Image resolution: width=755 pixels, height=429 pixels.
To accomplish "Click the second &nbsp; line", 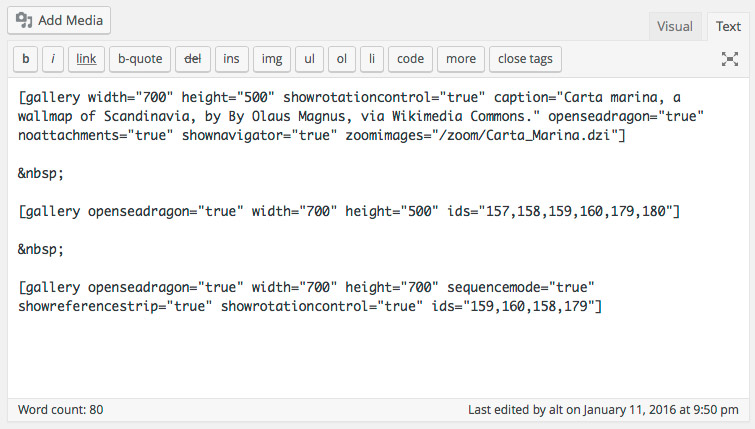I will (41, 249).
